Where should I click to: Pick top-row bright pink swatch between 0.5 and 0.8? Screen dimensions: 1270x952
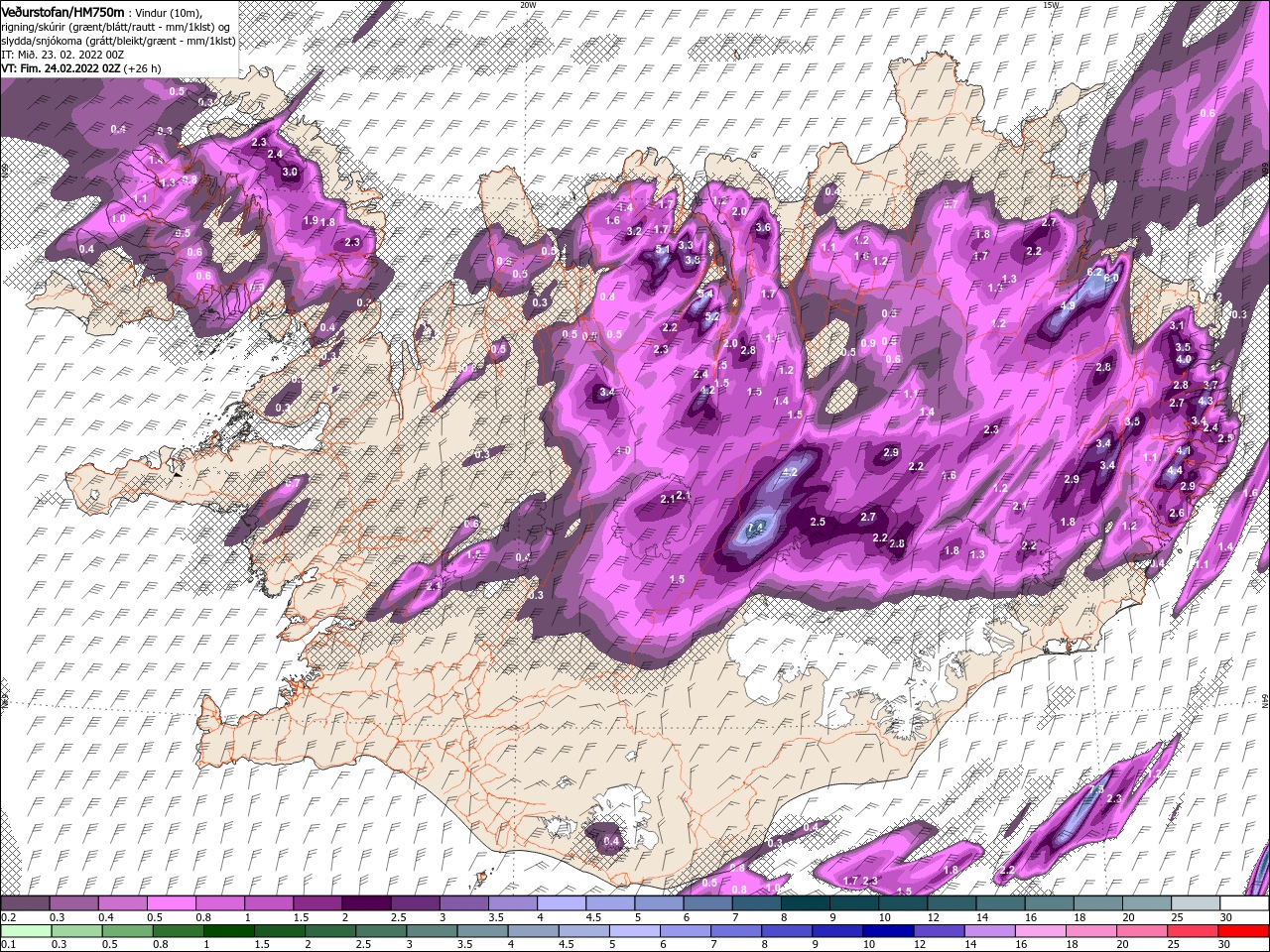point(171,903)
